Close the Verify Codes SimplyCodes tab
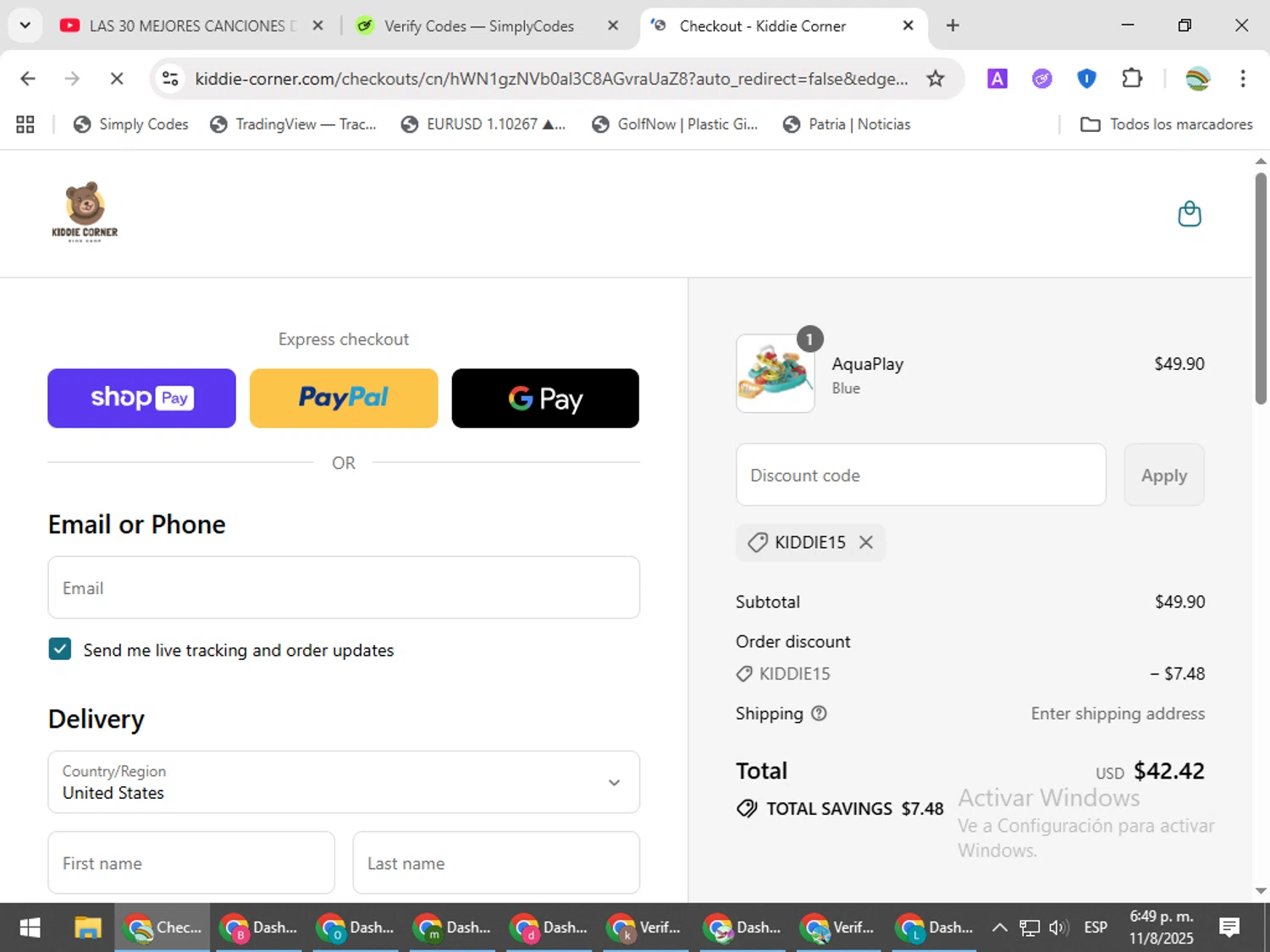 click(613, 25)
